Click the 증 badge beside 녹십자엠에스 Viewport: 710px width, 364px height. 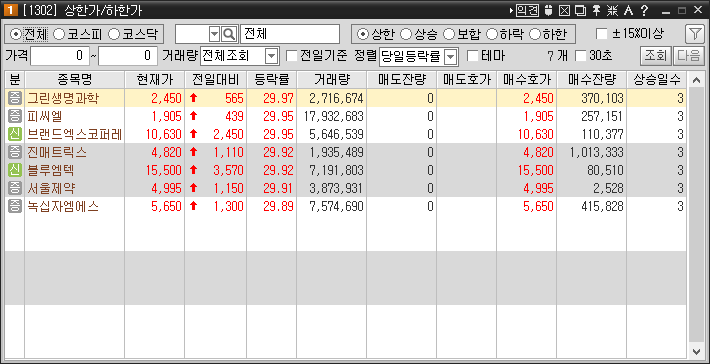[x=15, y=207]
